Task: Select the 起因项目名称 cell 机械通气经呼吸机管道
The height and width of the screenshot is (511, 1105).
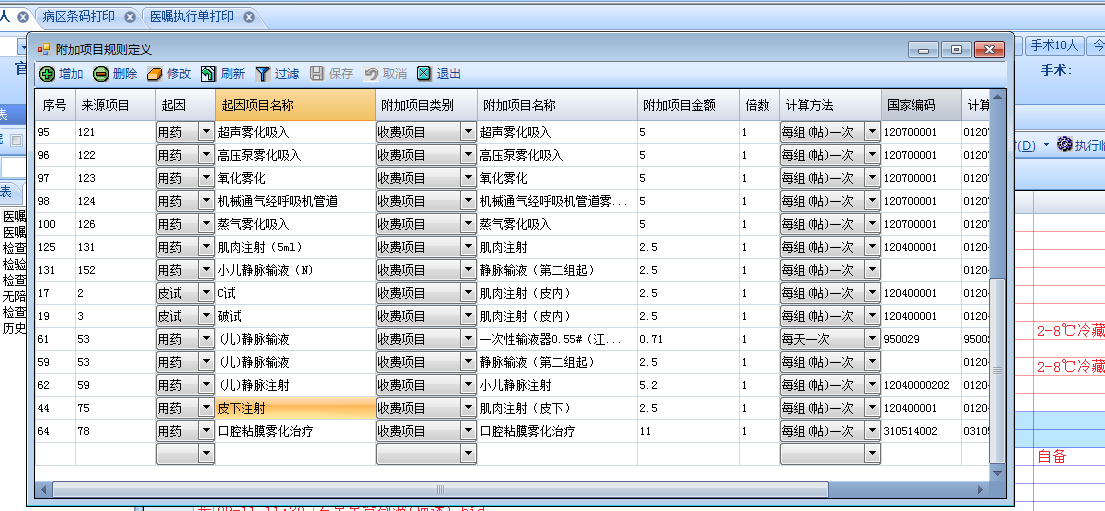Action: point(295,201)
